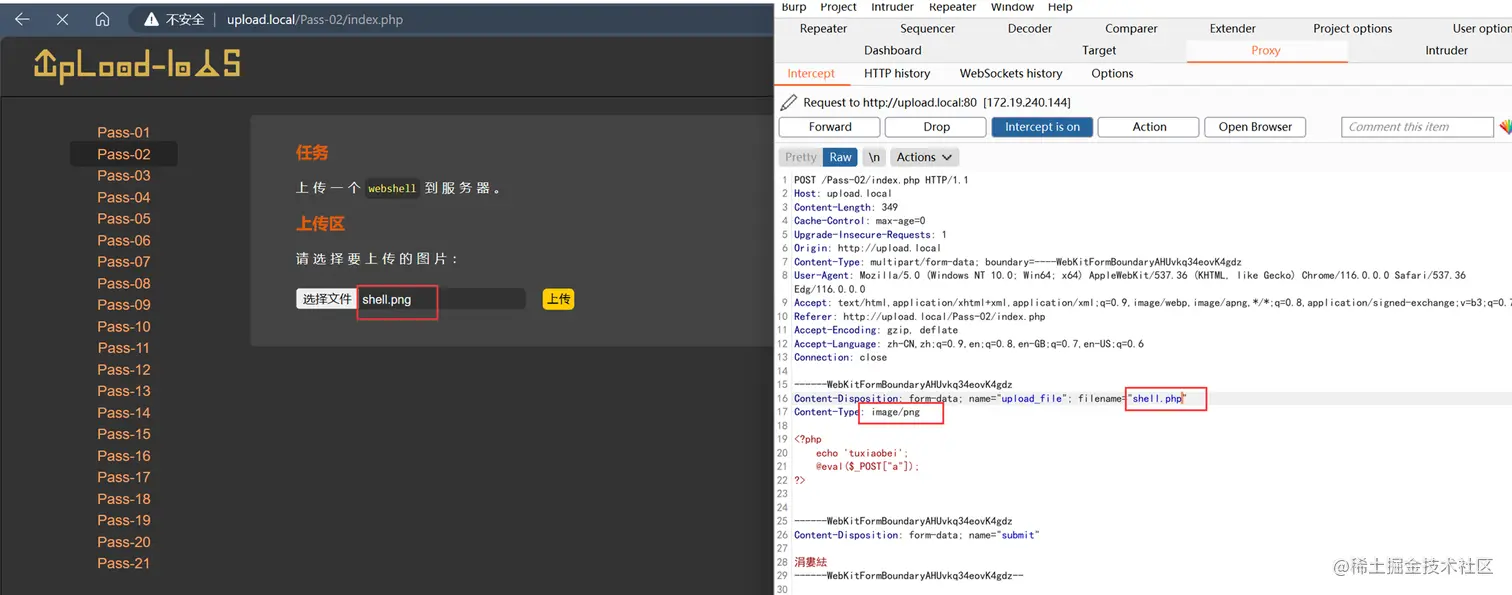Open the WebSockets history sub-tab

tap(1011, 73)
